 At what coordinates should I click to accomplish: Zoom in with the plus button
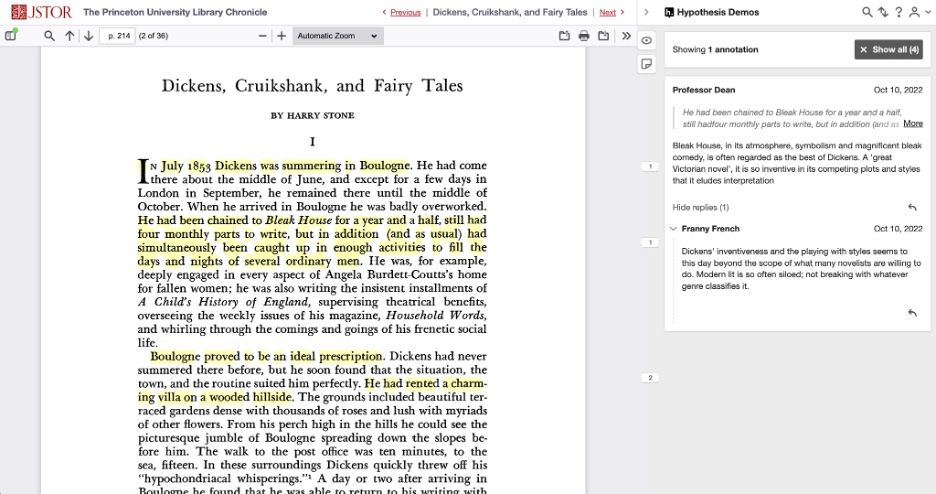coord(282,36)
